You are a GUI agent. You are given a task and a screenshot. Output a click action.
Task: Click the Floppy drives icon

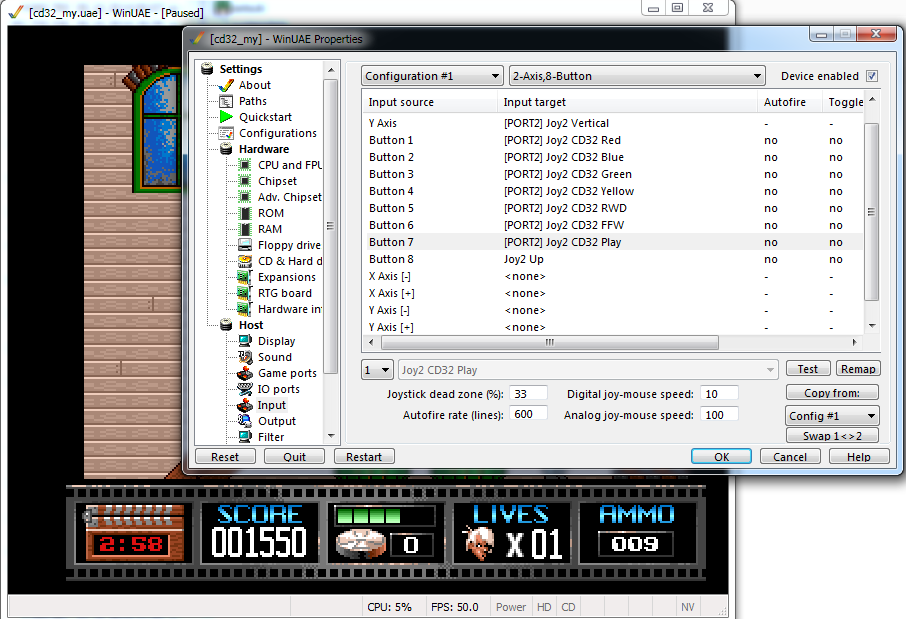(x=245, y=245)
